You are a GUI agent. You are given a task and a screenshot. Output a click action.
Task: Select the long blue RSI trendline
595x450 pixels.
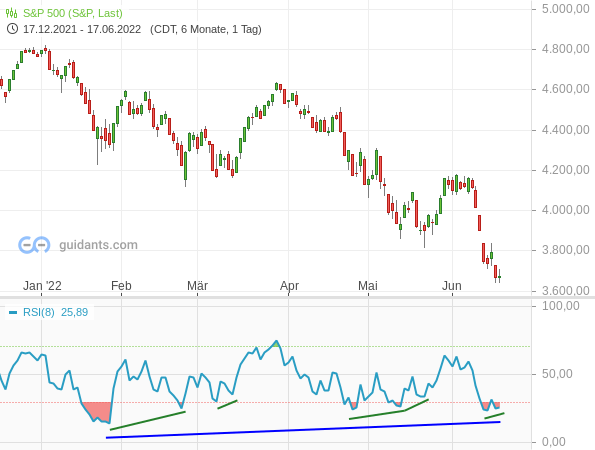click(303, 430)
